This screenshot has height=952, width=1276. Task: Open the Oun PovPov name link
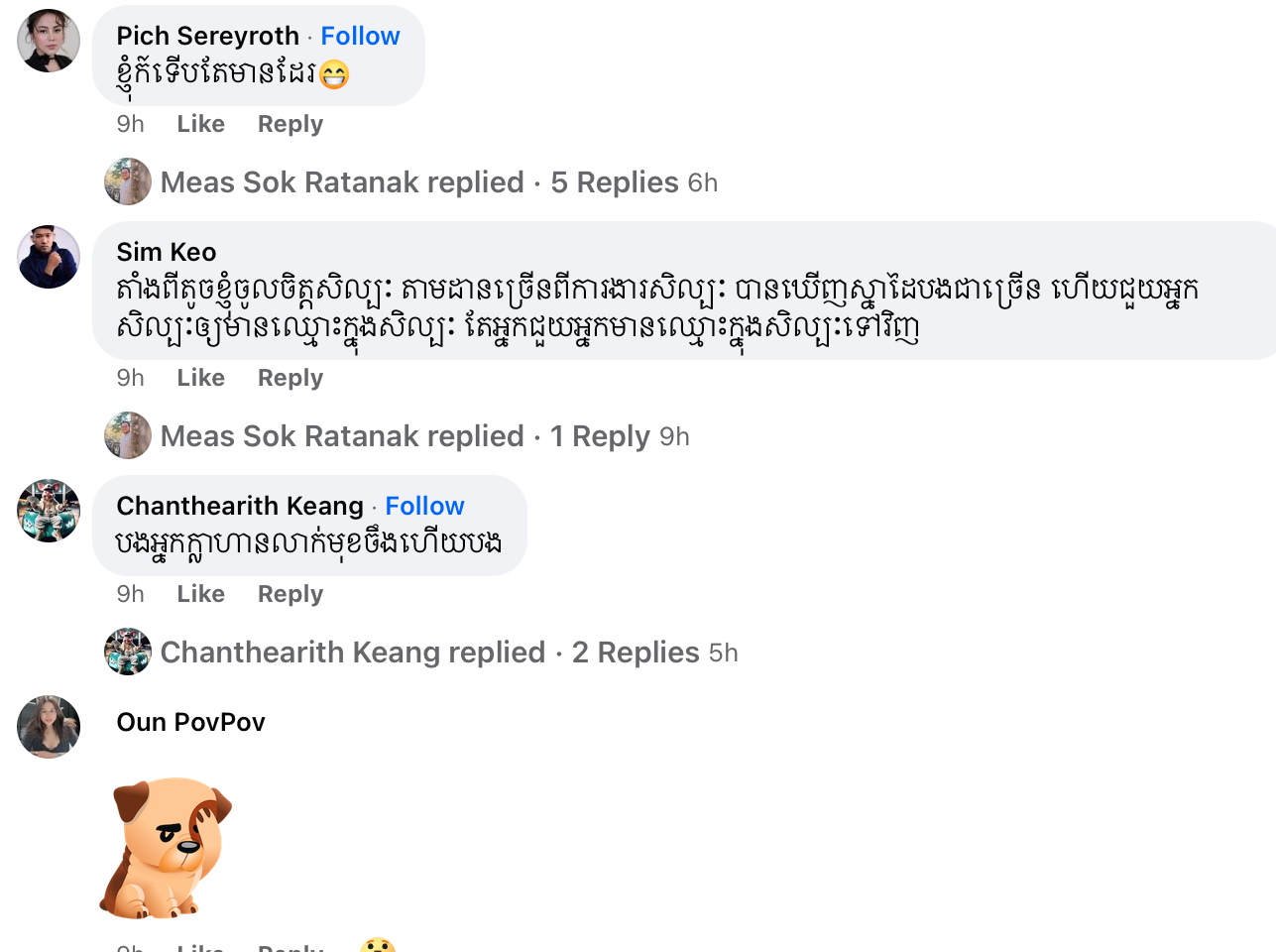190,722
